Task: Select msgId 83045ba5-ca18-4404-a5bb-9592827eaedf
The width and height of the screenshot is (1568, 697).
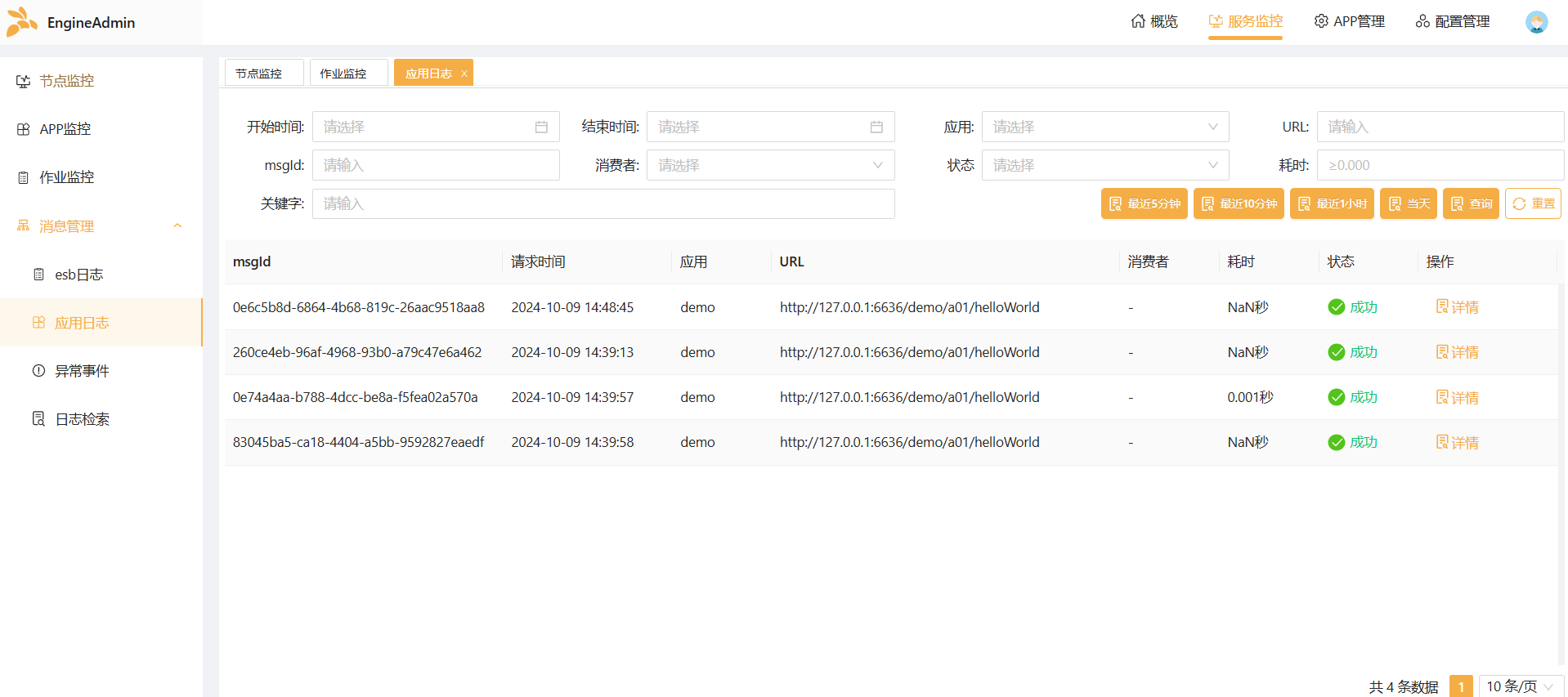Action: click(359, 442)
